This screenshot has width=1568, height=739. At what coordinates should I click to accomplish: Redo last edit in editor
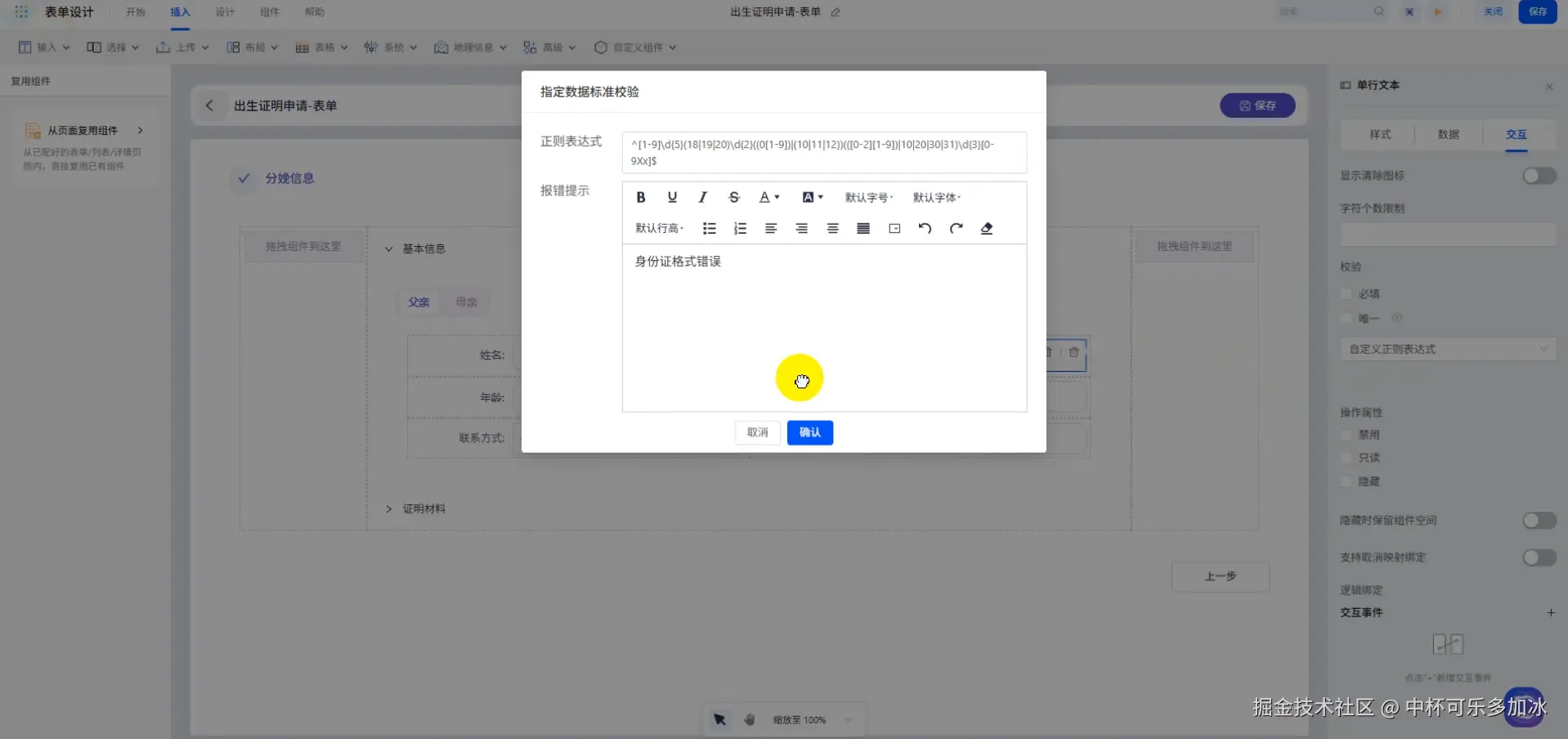(956, 228)
